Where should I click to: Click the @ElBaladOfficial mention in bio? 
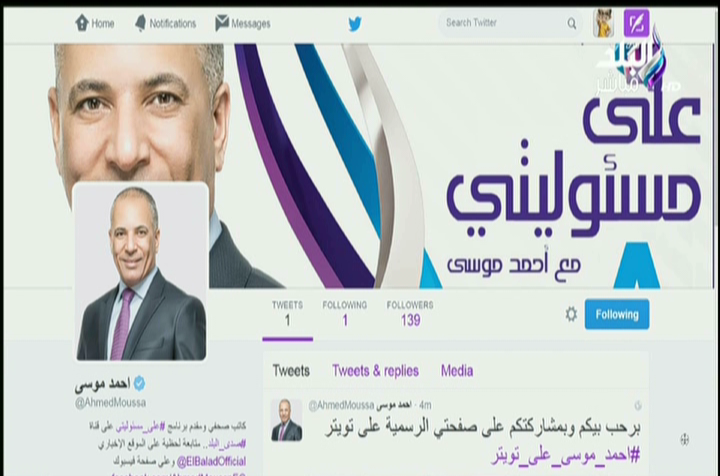pos(212,461)
